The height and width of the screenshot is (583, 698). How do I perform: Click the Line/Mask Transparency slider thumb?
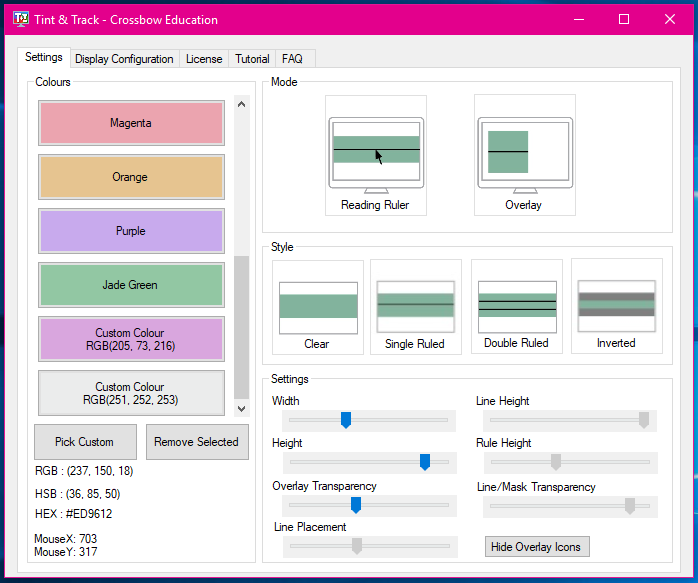pos(630,506)
